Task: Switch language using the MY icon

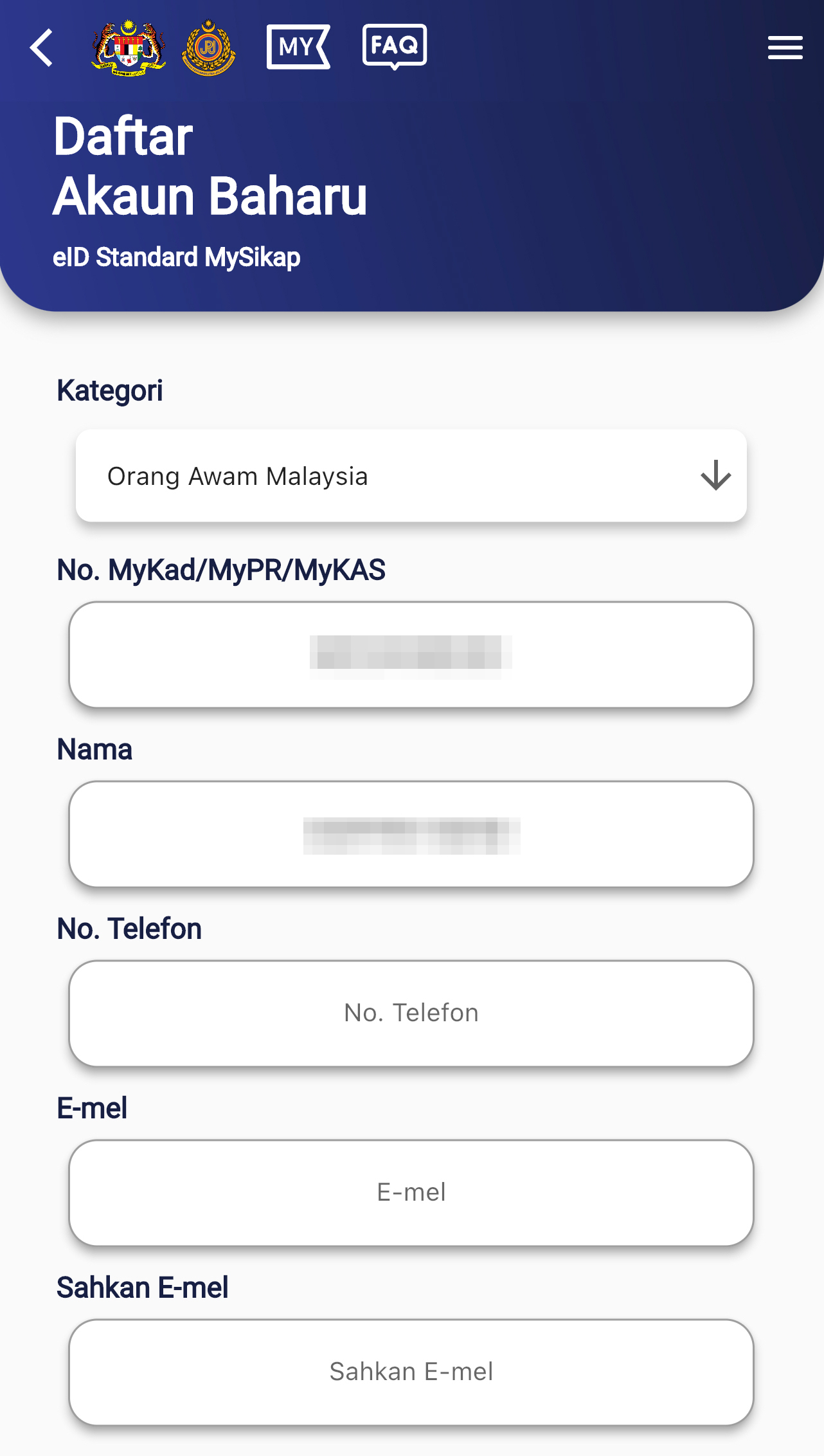Action: tap(298, 47)
